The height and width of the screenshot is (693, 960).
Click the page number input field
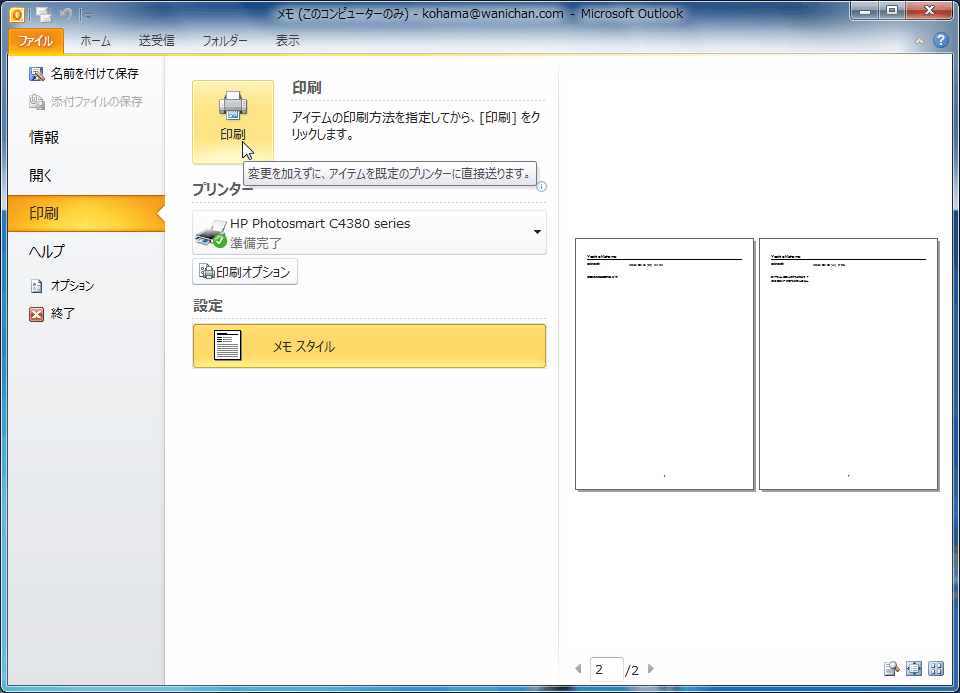pos(606,669)
